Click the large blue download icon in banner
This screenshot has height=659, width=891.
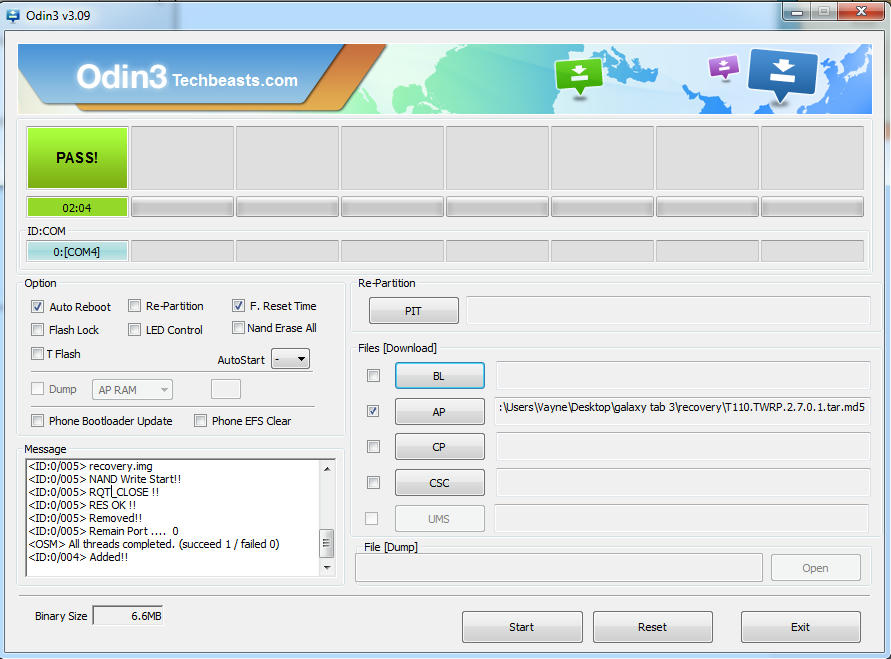pyautogui.click(x=782, y=74)
